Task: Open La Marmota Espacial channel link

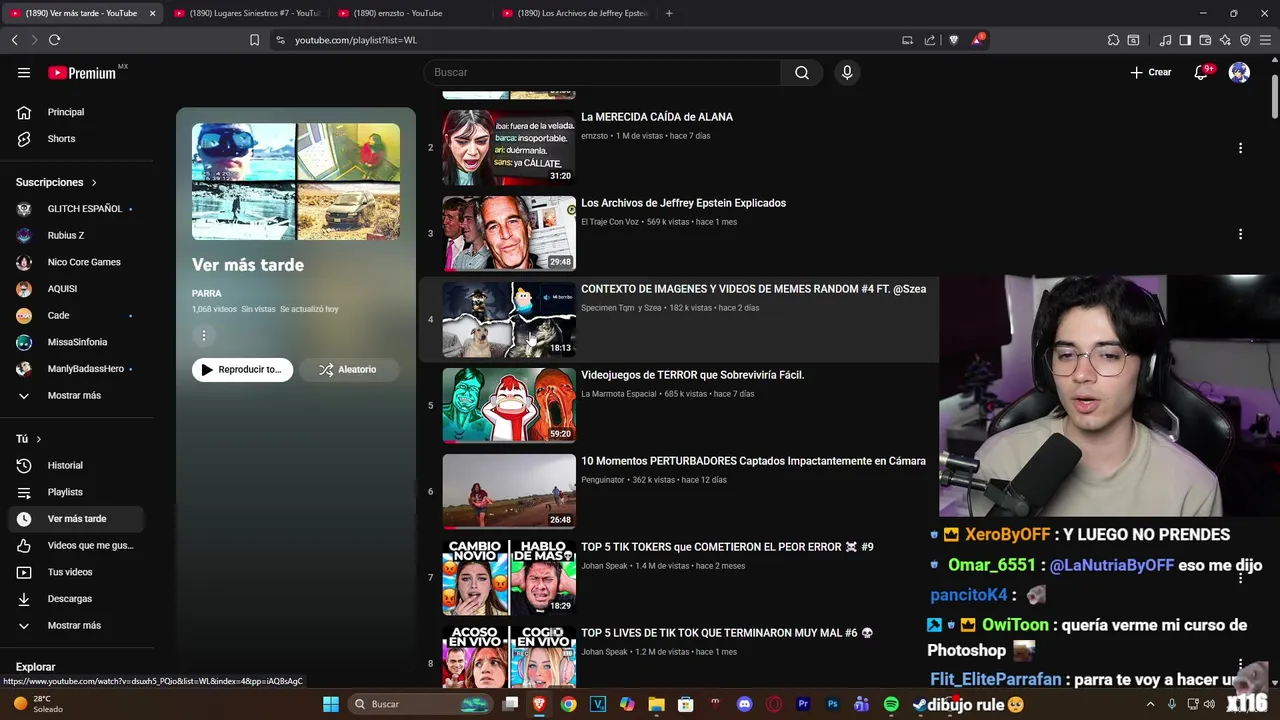Action: click(x=618, y=394)
